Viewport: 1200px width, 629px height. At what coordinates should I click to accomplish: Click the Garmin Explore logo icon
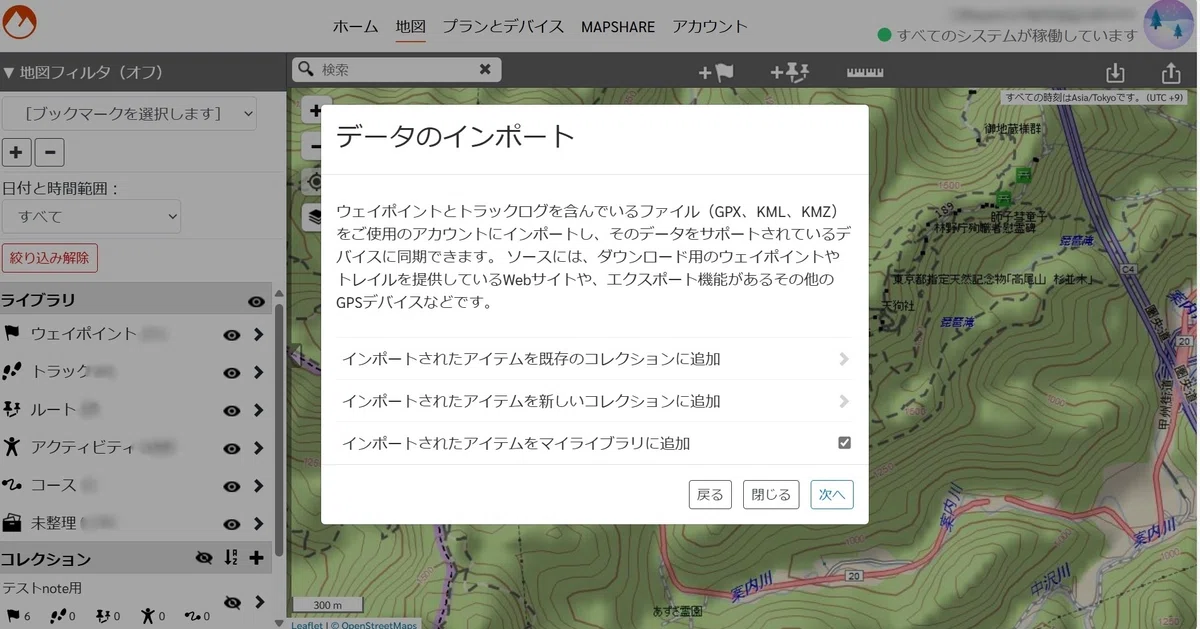tap(20, 22)
